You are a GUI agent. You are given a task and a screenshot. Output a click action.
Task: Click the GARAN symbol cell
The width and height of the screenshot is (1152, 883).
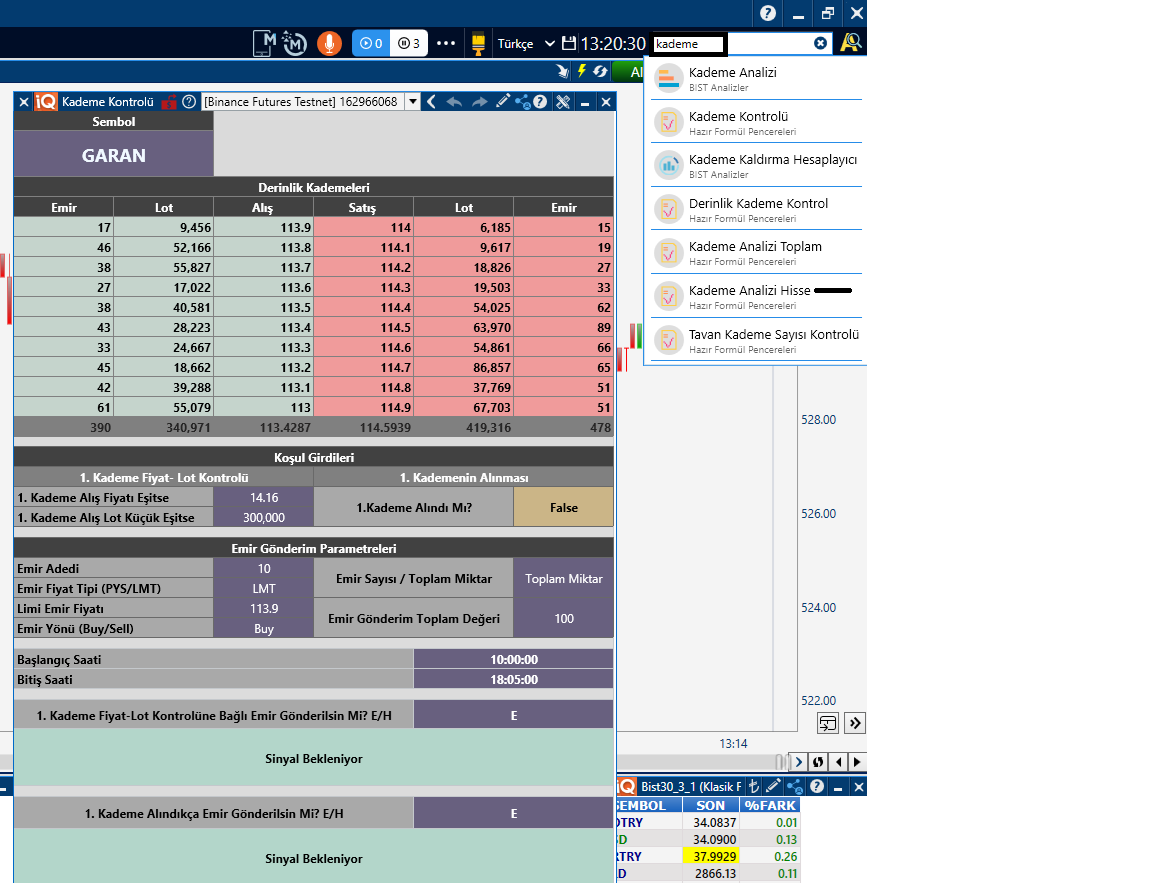click(113, 155)
